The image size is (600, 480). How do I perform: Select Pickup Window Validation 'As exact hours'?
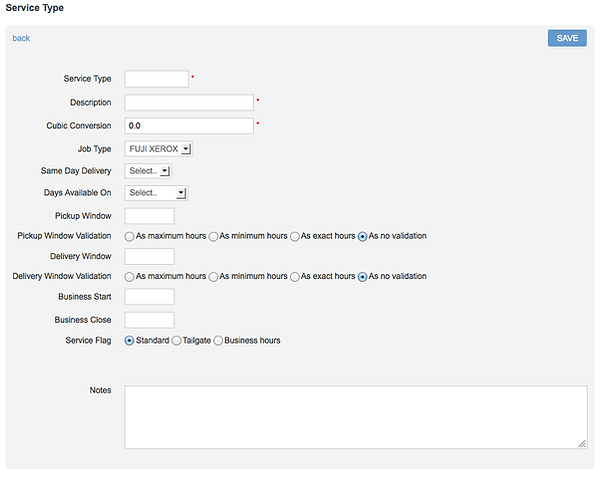point(295,237)
